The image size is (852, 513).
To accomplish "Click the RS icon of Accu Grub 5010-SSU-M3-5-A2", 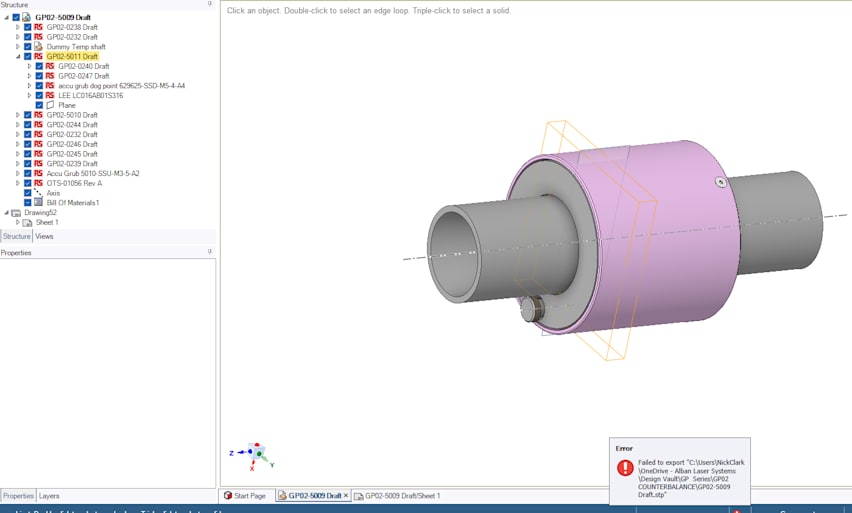I will [38, 173].
